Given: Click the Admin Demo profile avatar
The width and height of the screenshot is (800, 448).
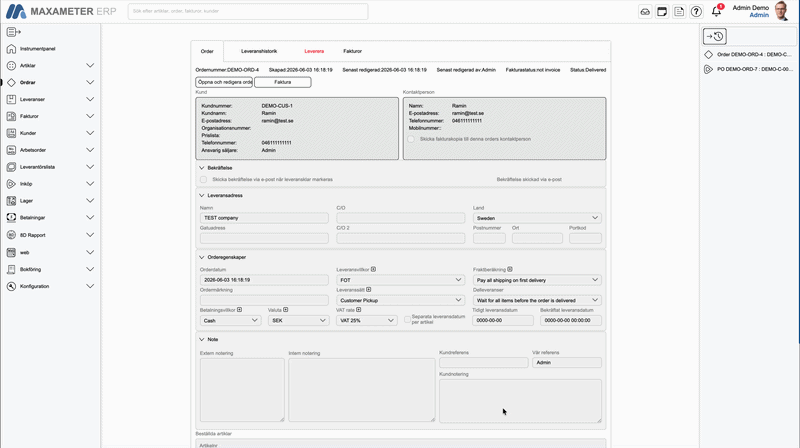Looking at the screenshot, I should coord(781,11).
